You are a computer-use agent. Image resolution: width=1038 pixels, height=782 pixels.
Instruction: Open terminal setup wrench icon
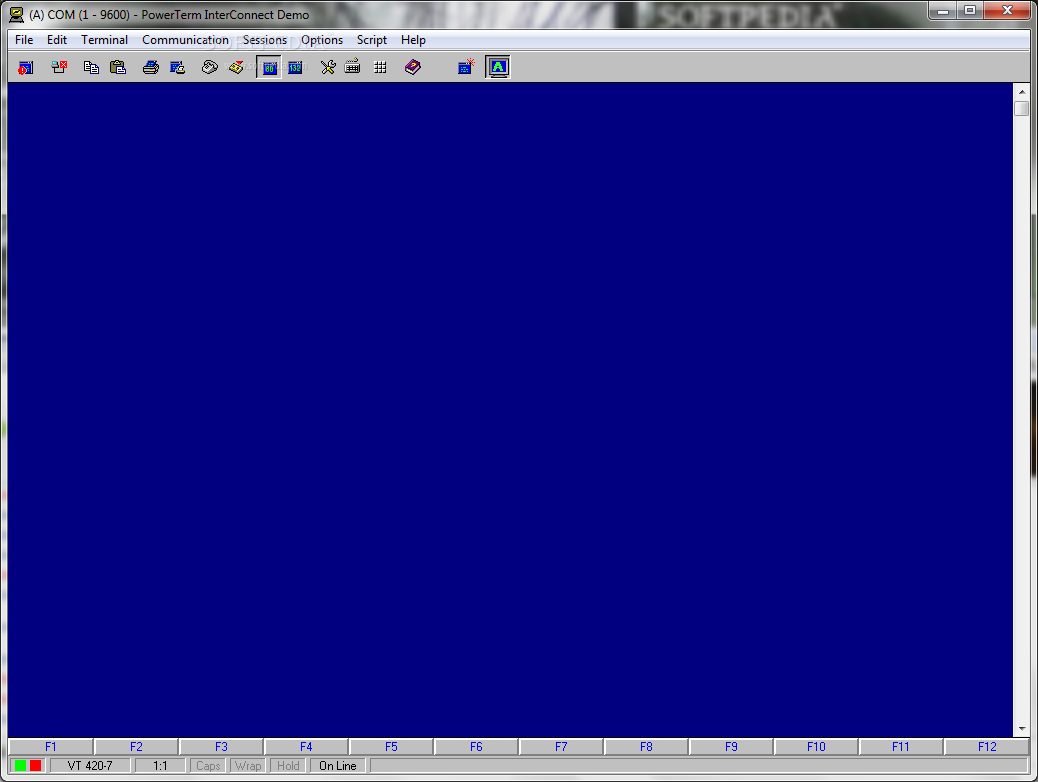coord(328,67)
